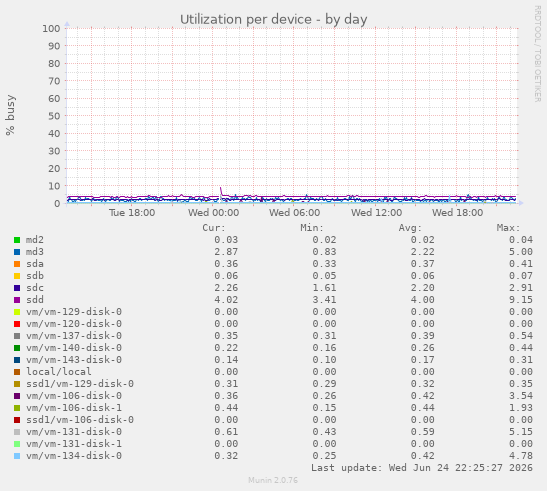Click the vm/vm-131-disk-0 light gray swatch
547x491 pixels.
17,432
